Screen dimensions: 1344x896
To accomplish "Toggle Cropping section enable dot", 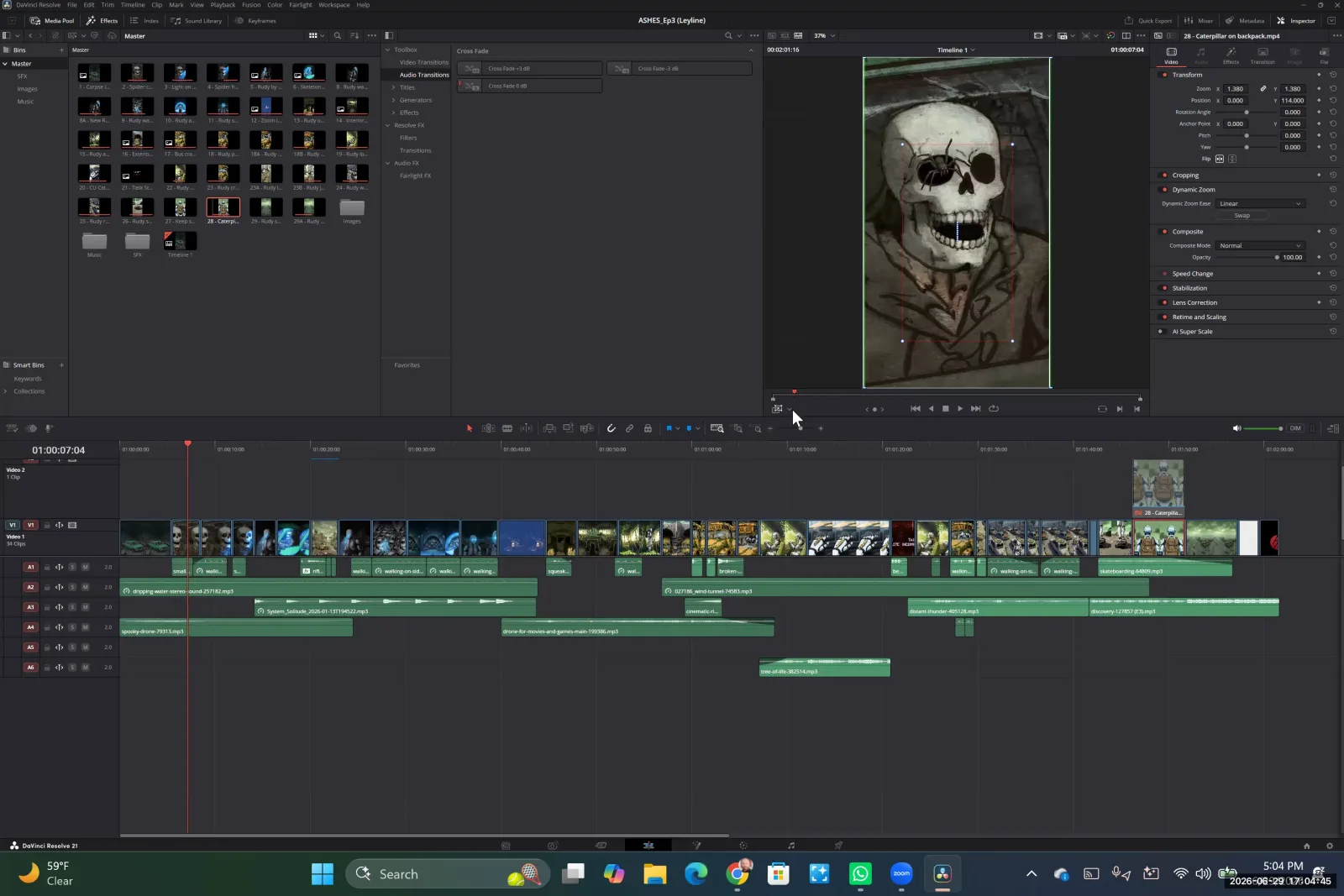I will click(x=1163, y=176).
